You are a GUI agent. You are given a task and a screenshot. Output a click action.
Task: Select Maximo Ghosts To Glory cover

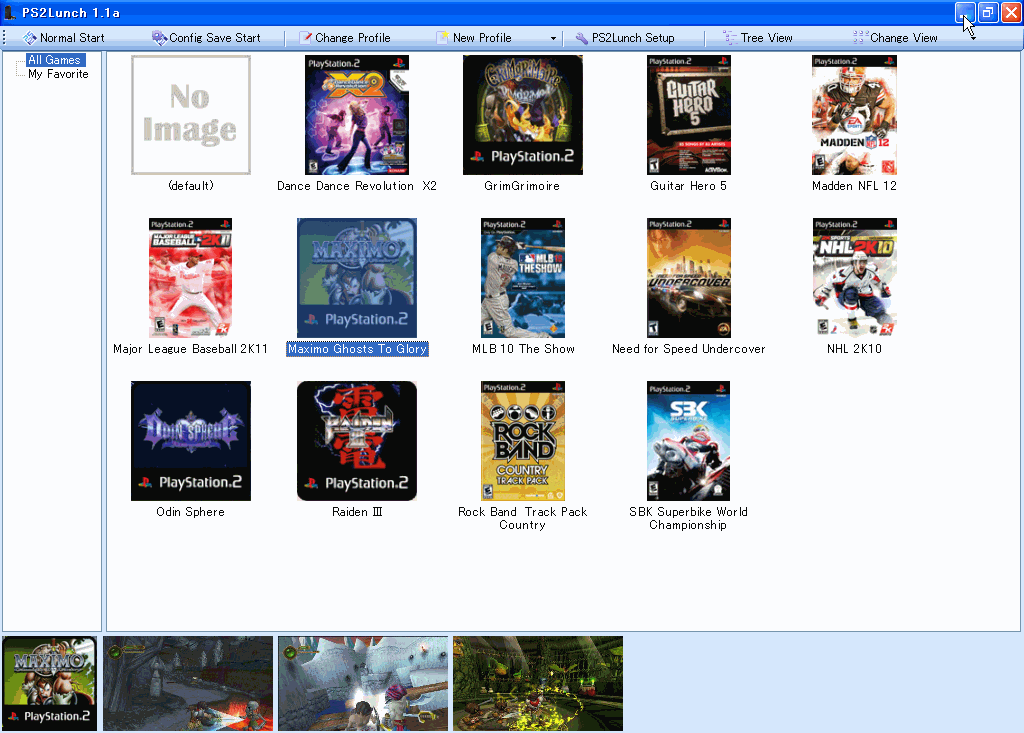[x=357, y=278]
